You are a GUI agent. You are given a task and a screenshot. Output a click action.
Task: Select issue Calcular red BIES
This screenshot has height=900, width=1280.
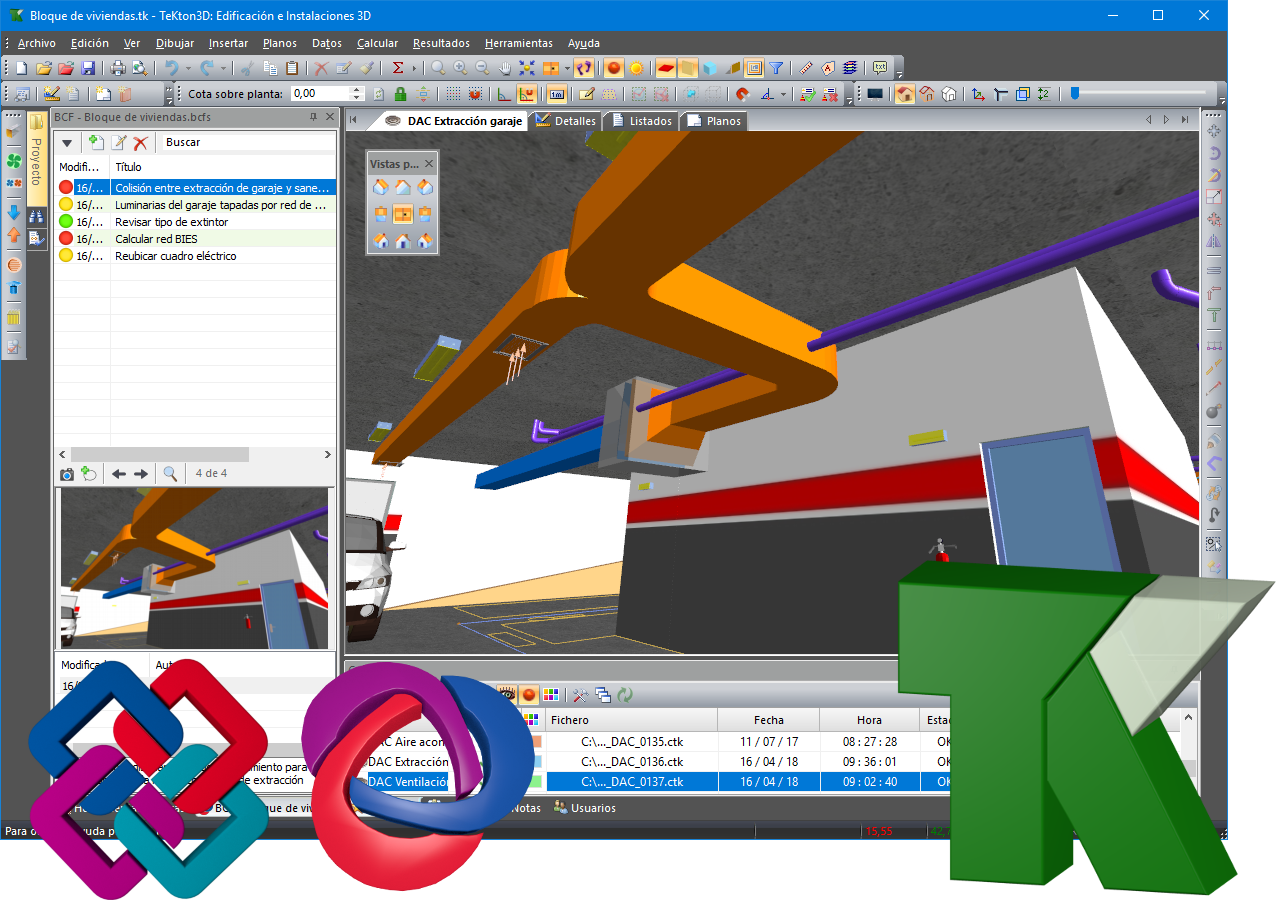(x=196, y=238)
